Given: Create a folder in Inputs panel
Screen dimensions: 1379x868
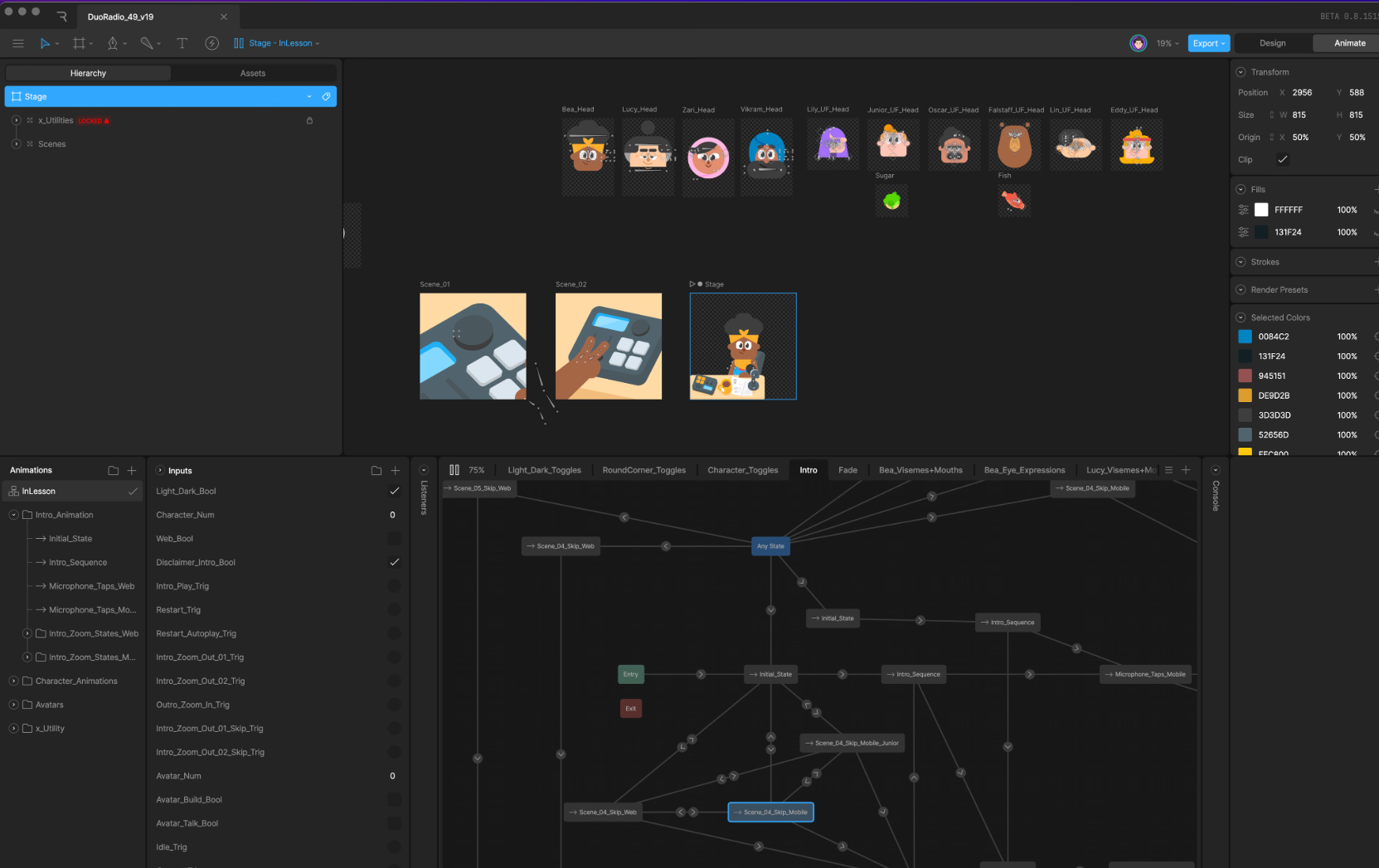Looking at the screenshot, I should pos(376,471).
